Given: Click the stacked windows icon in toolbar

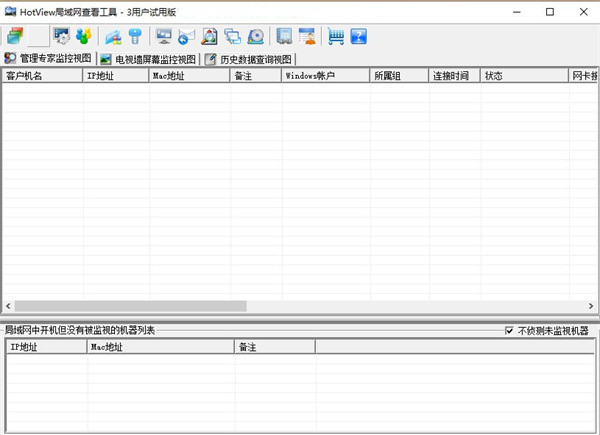Looking at the screenshot, I should (15, 37).
